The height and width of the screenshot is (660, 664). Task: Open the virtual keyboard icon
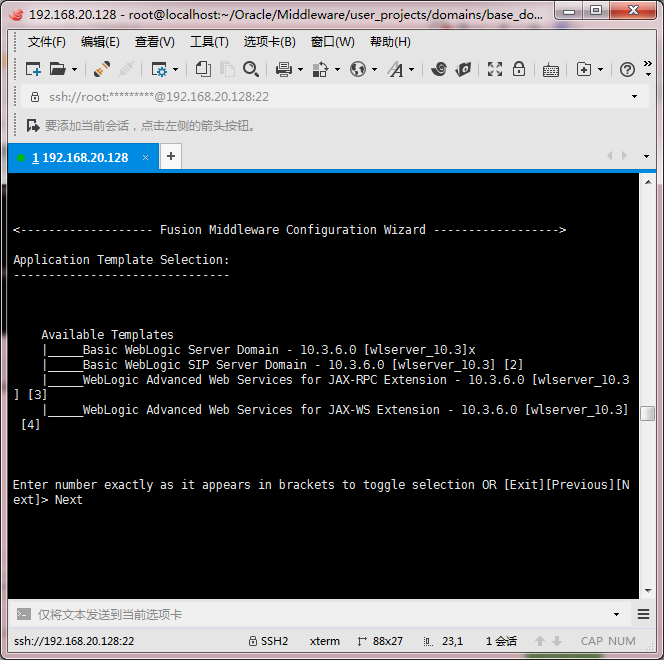551,69
